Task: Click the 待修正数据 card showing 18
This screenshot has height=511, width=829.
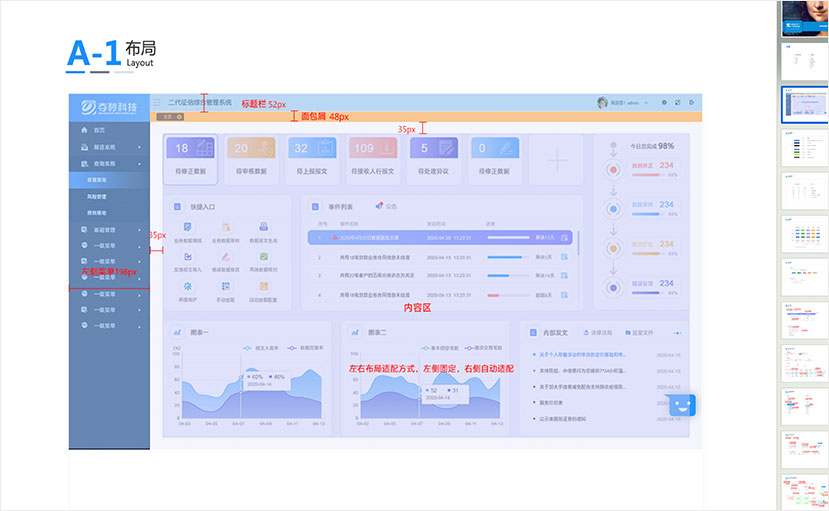Action: pos(192,158)
